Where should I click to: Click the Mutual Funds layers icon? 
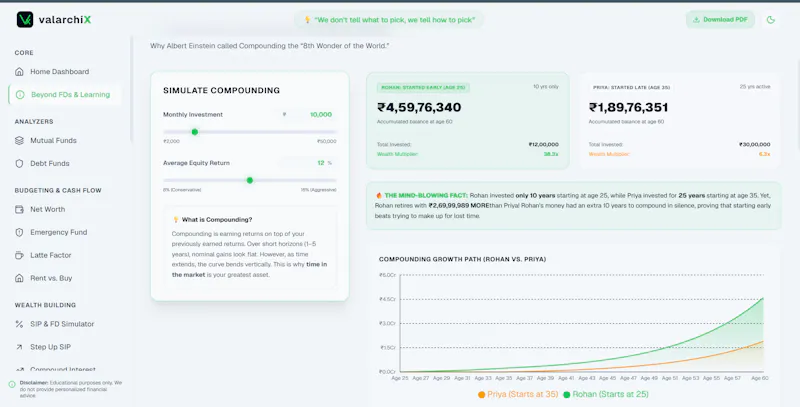[x=19, y=140]
